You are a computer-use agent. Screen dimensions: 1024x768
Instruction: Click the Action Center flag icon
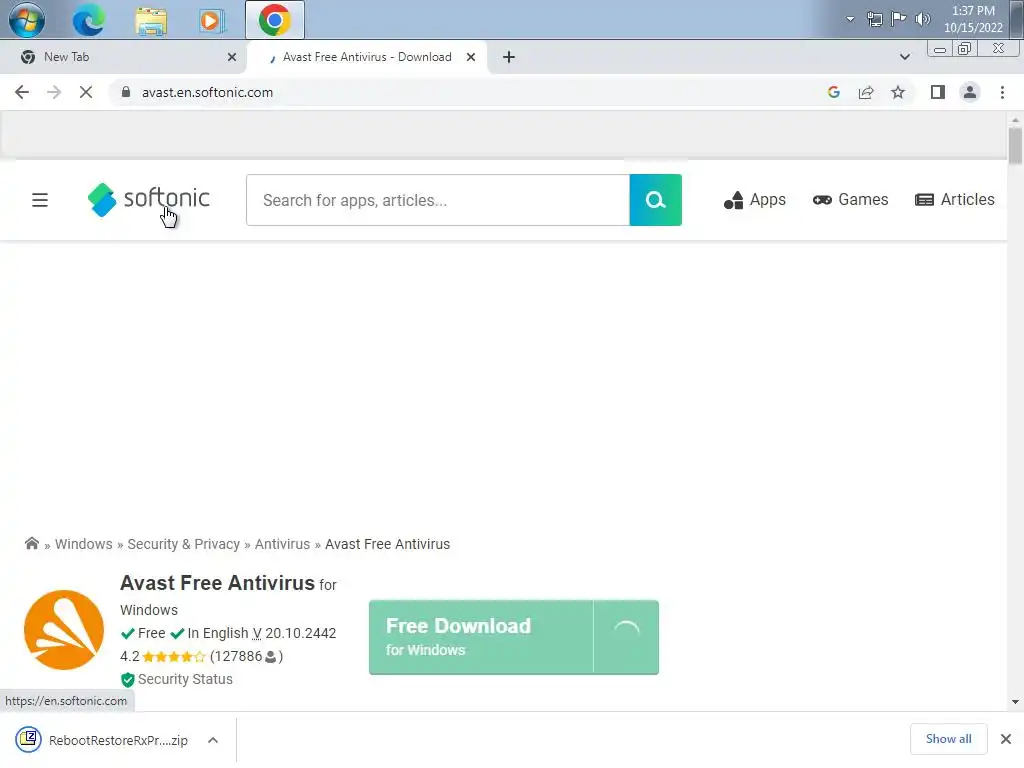pos(899,18)
